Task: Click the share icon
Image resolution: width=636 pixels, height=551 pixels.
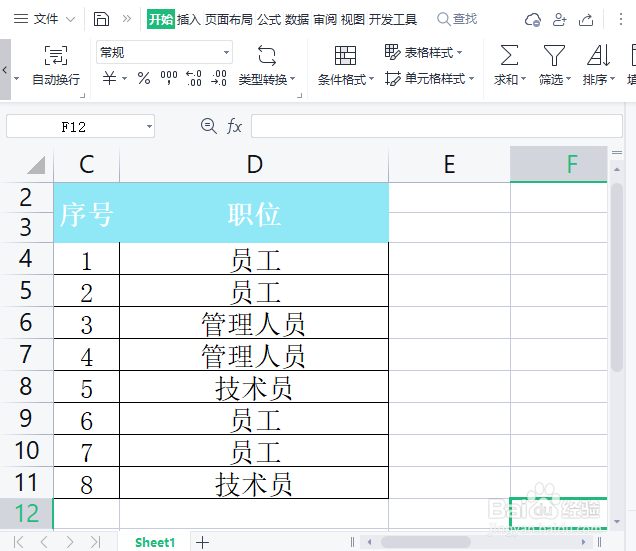Action: click(x=586, y=19)
